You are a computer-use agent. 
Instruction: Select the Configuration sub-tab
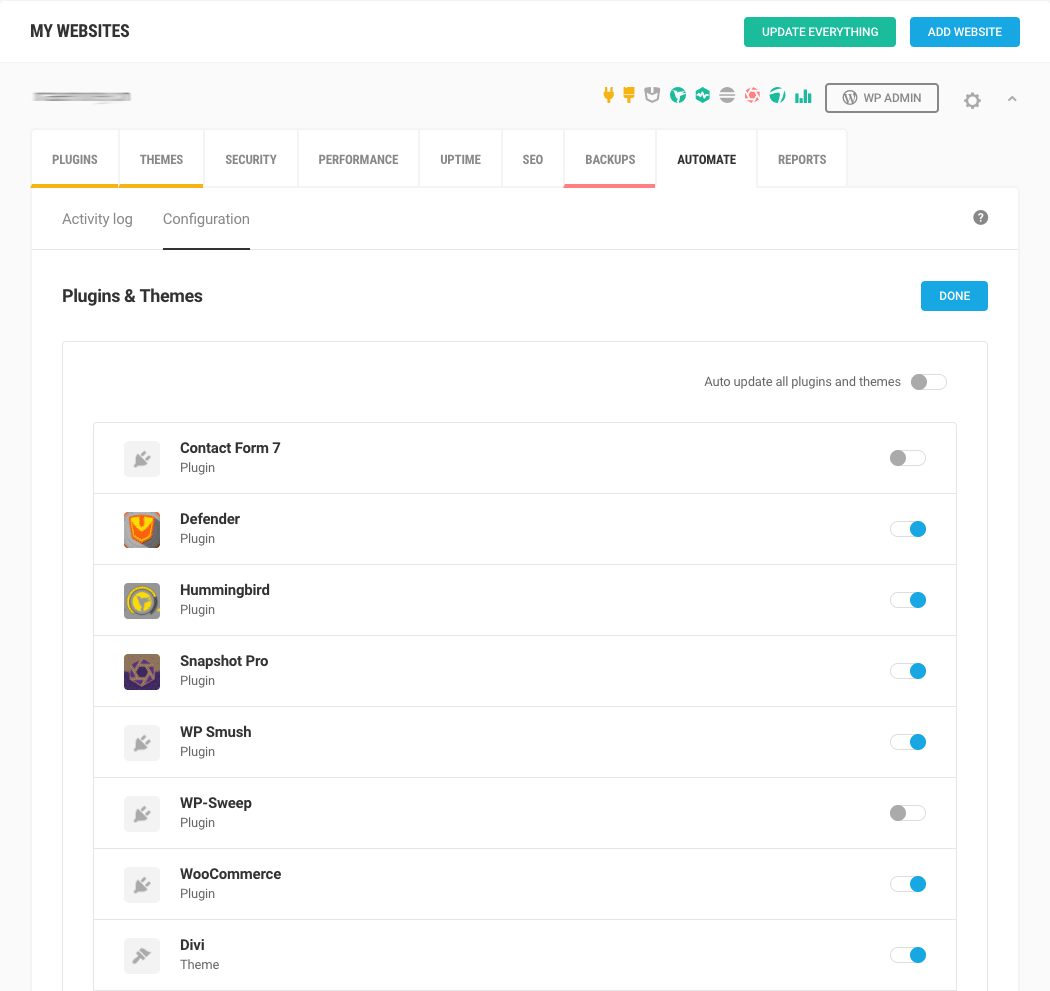206,219
